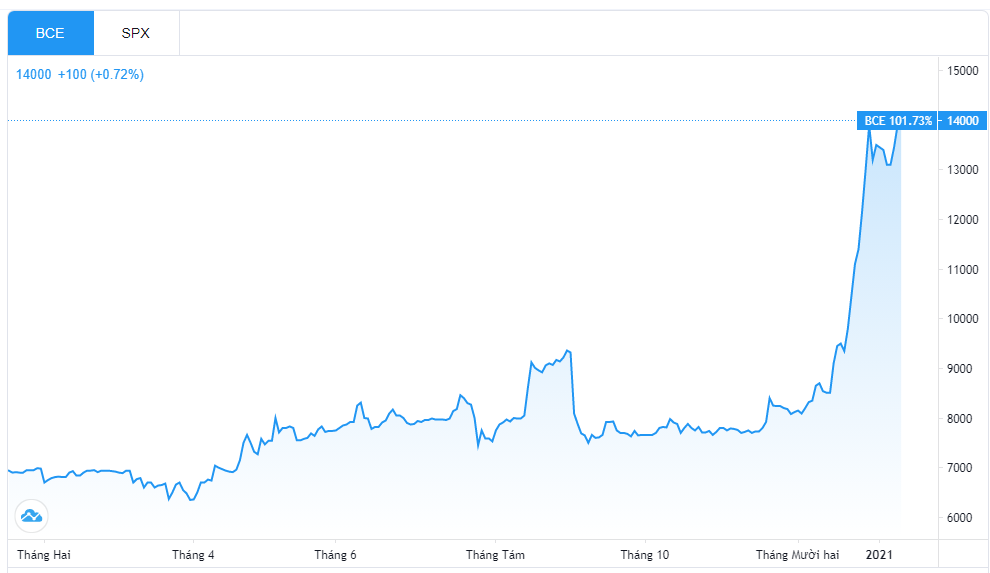
Task: Click the Tháng 6 time axis label
Action: [335, 555]
